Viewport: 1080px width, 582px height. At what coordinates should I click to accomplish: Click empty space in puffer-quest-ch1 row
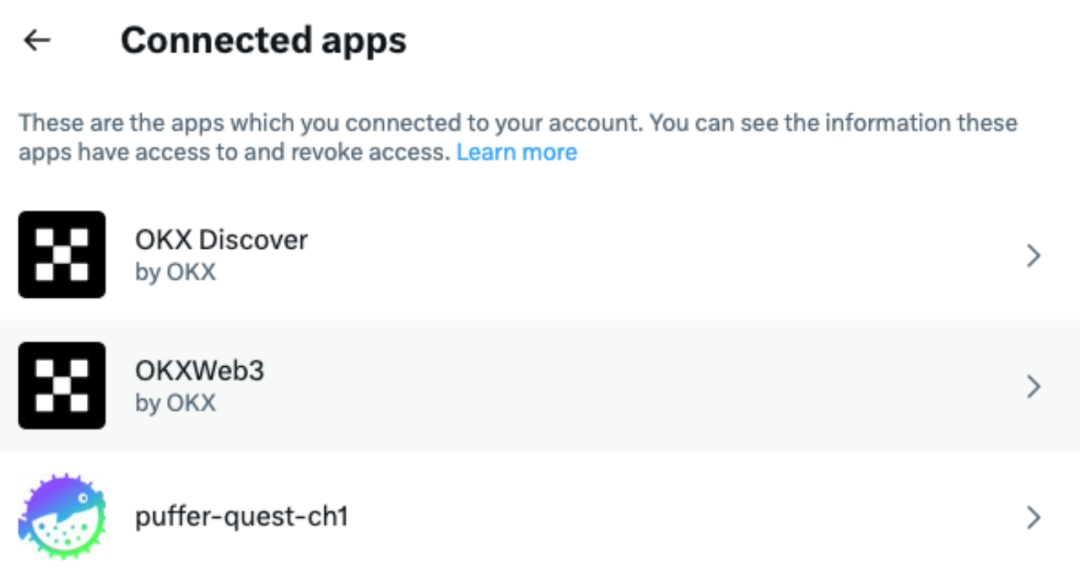pyautogui.click(x=650, y=517)
